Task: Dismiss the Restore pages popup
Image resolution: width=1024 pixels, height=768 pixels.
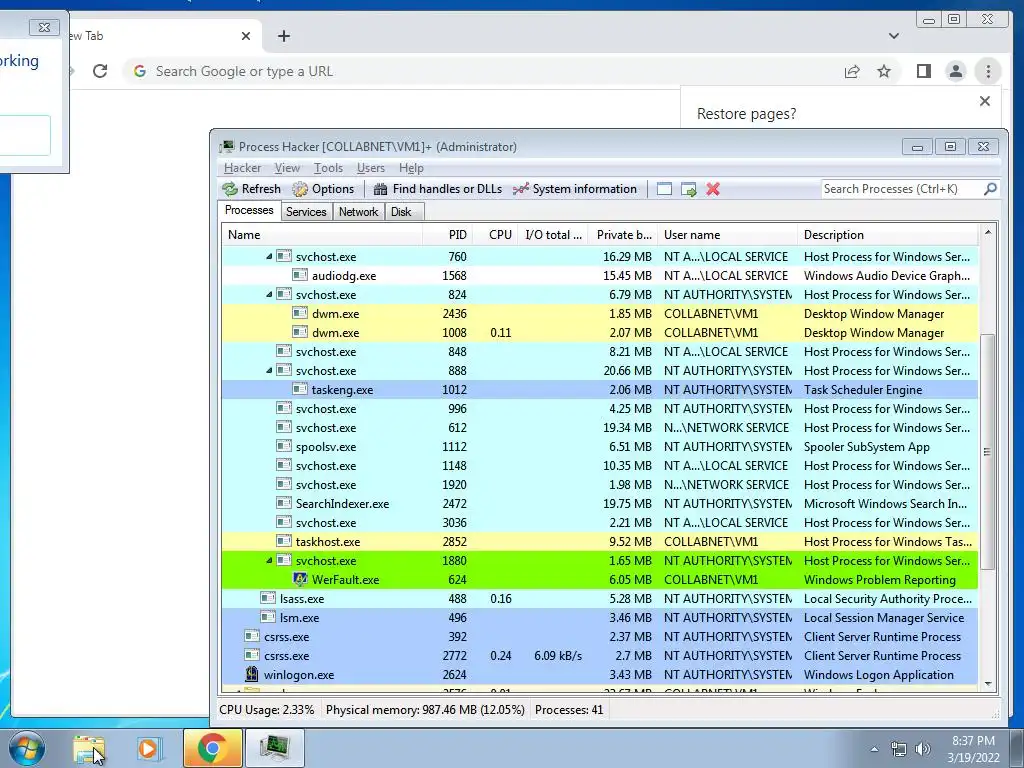Action: pos(985,101)
